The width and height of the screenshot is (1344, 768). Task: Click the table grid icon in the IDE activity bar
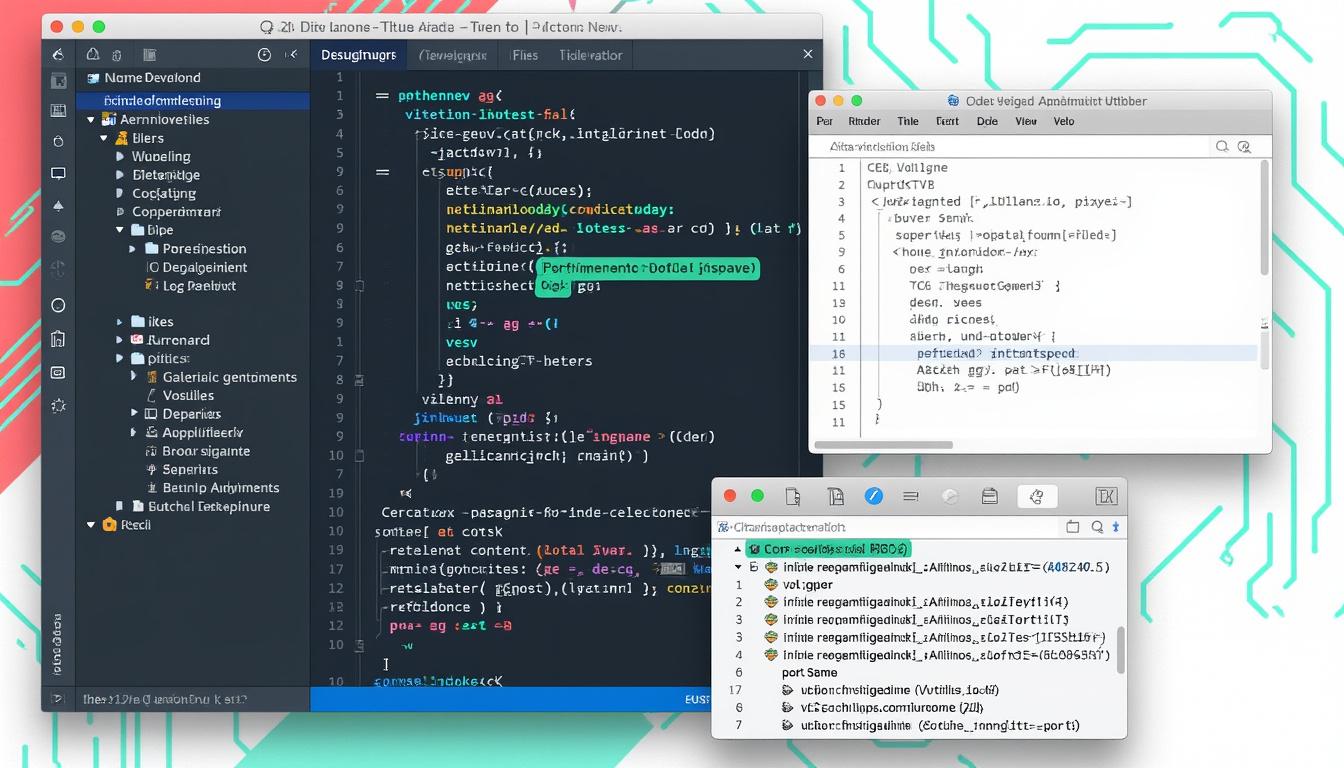(58, 111)
